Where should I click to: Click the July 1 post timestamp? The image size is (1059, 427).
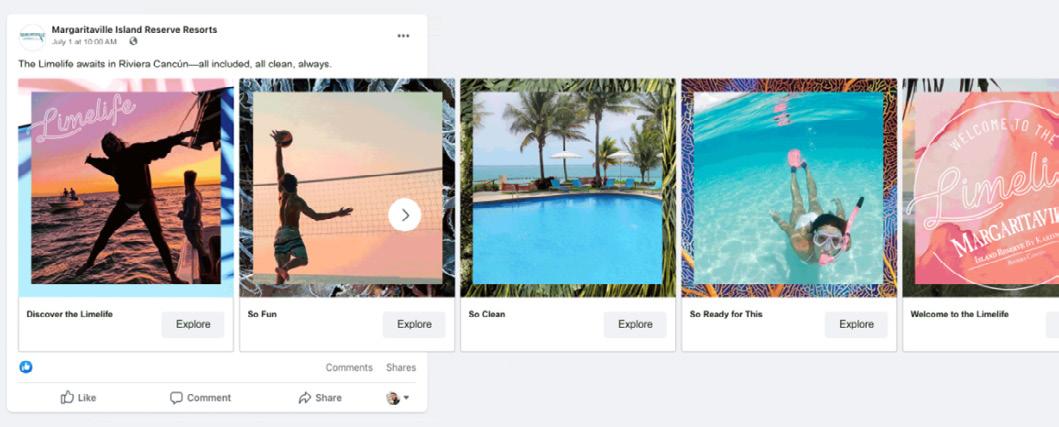[x=84, y=42]
